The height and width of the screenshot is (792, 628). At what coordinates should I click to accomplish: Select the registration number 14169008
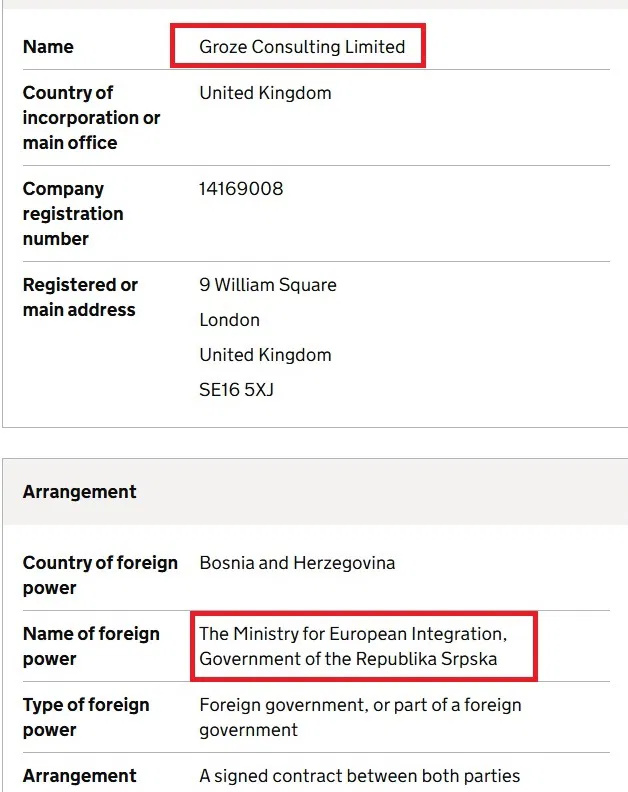[241, 189]
